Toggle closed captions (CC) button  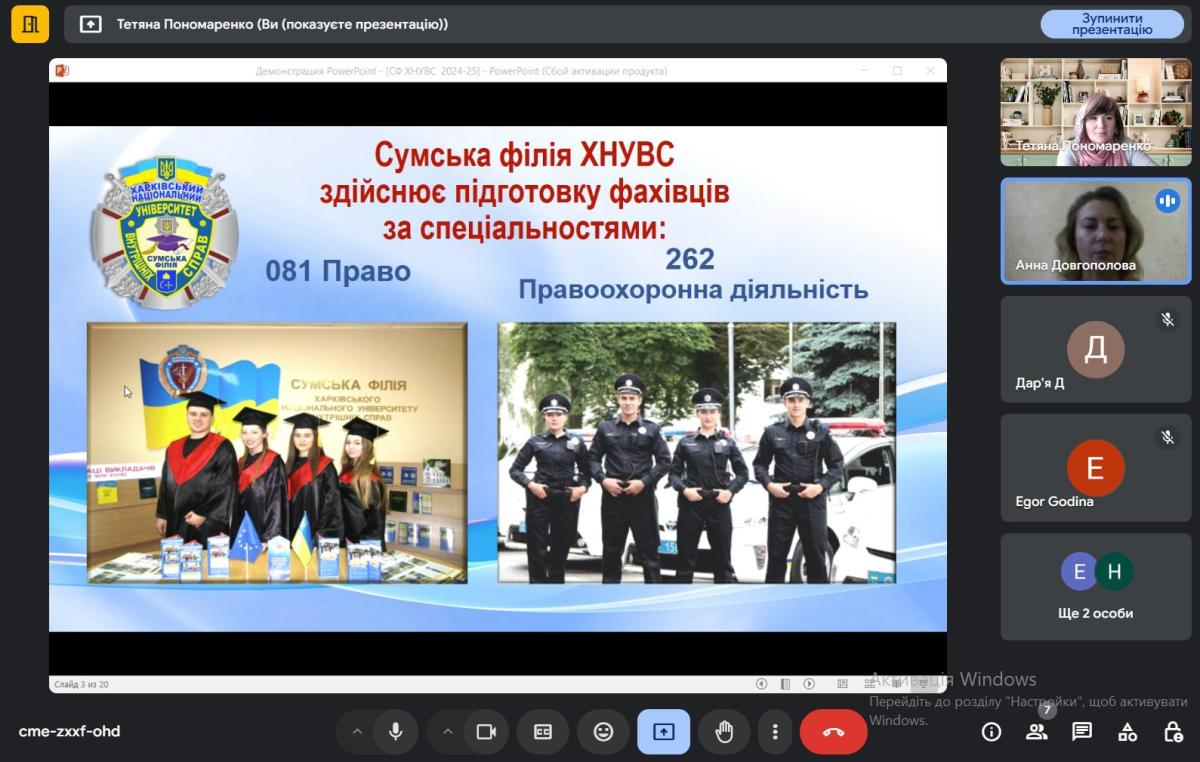coord(543,731)
